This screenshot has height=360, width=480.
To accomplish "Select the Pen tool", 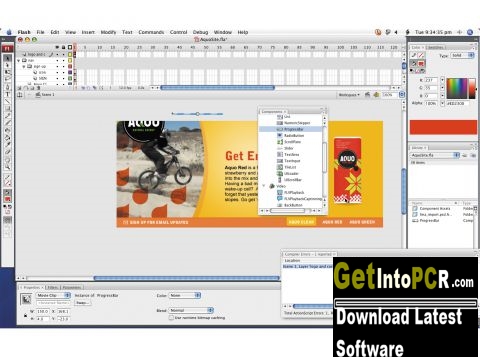I will 7,87.
